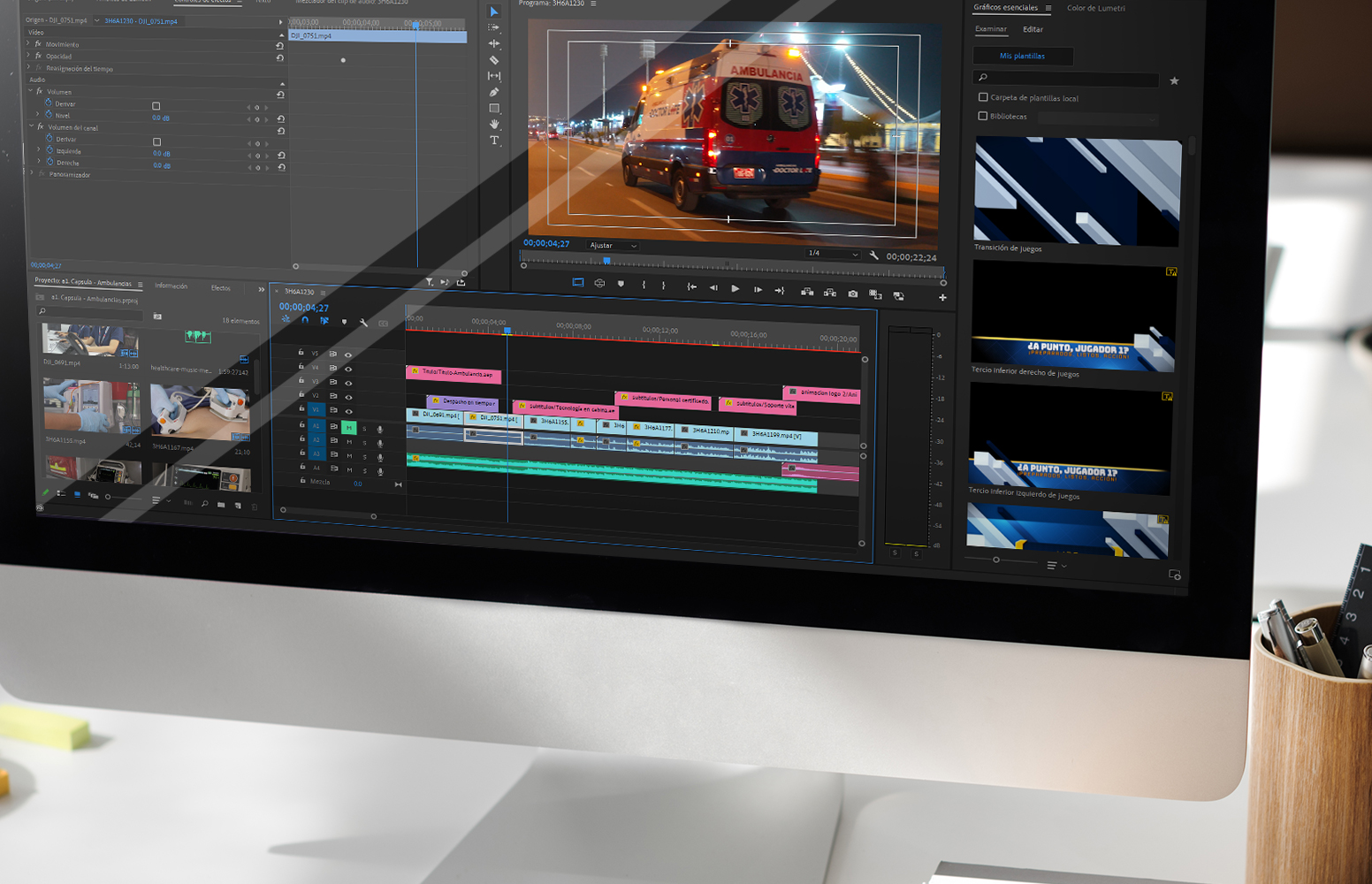Open Program monitor wrench settings
This screenshot has height=884, width=1372.
[874, 255]
